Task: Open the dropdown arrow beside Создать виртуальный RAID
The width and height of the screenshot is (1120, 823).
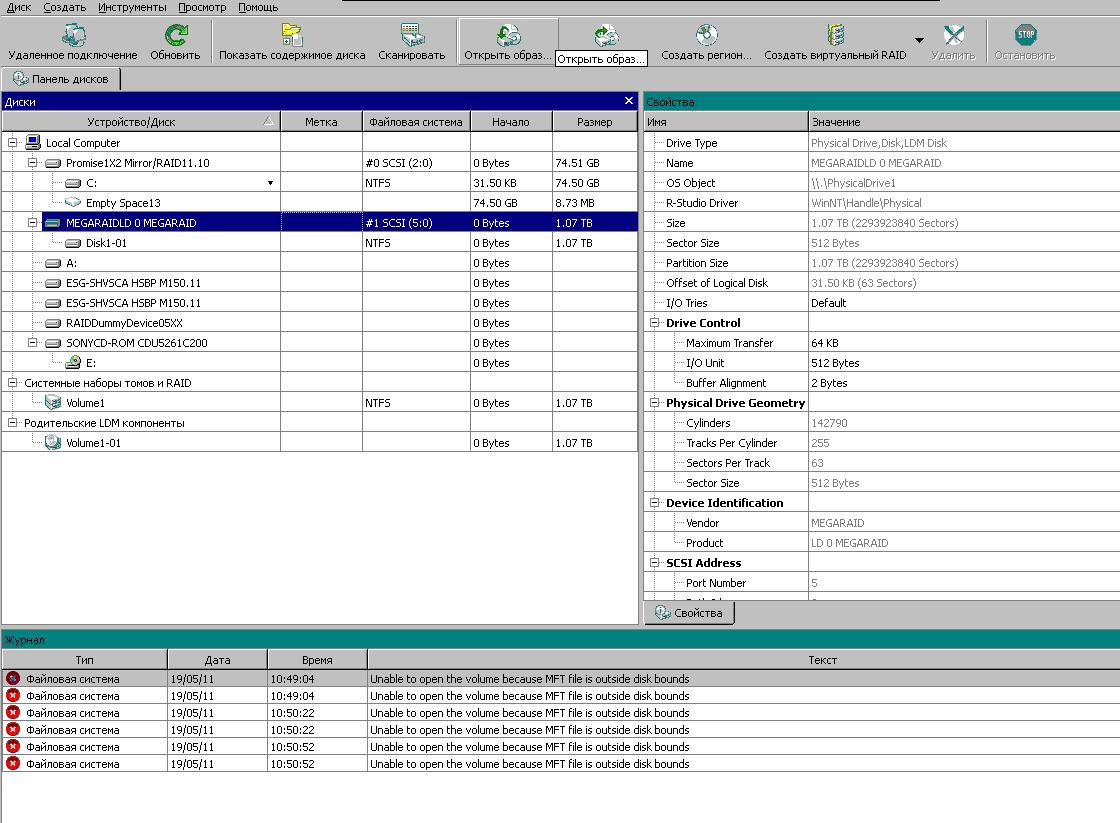Action: click(x=919, y=41)
